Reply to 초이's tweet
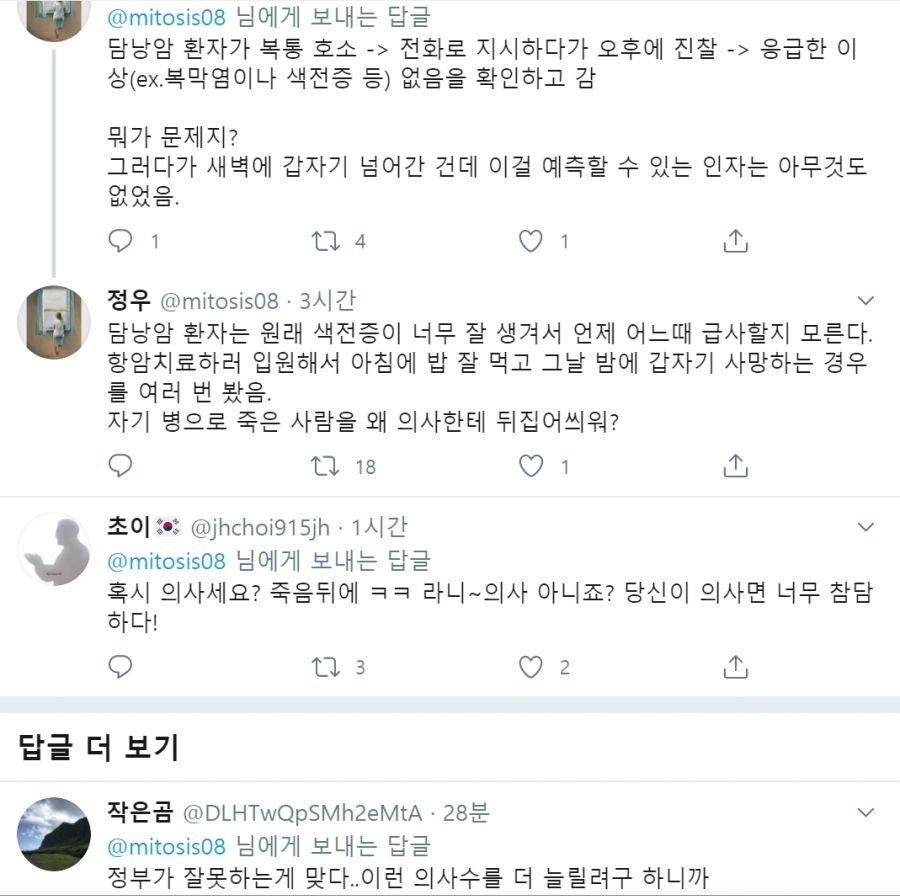 pyautogui.click(x=120, y=667)
